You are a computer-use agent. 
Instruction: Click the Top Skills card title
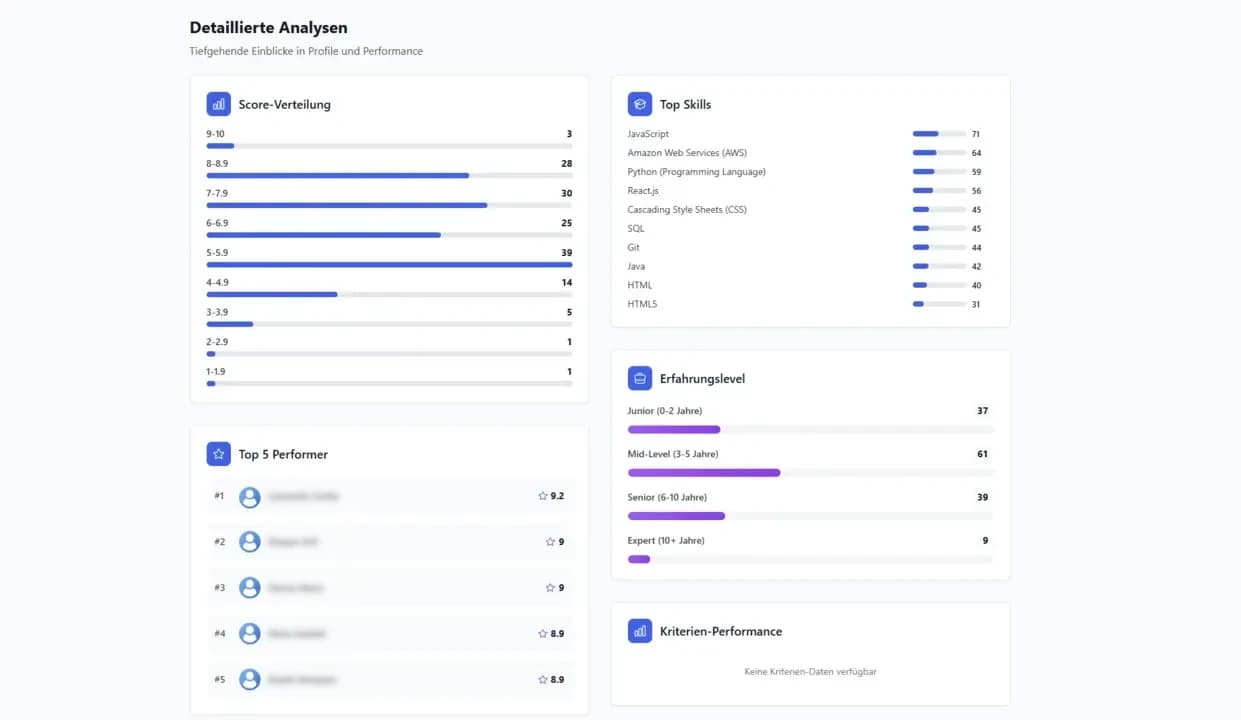685,104
